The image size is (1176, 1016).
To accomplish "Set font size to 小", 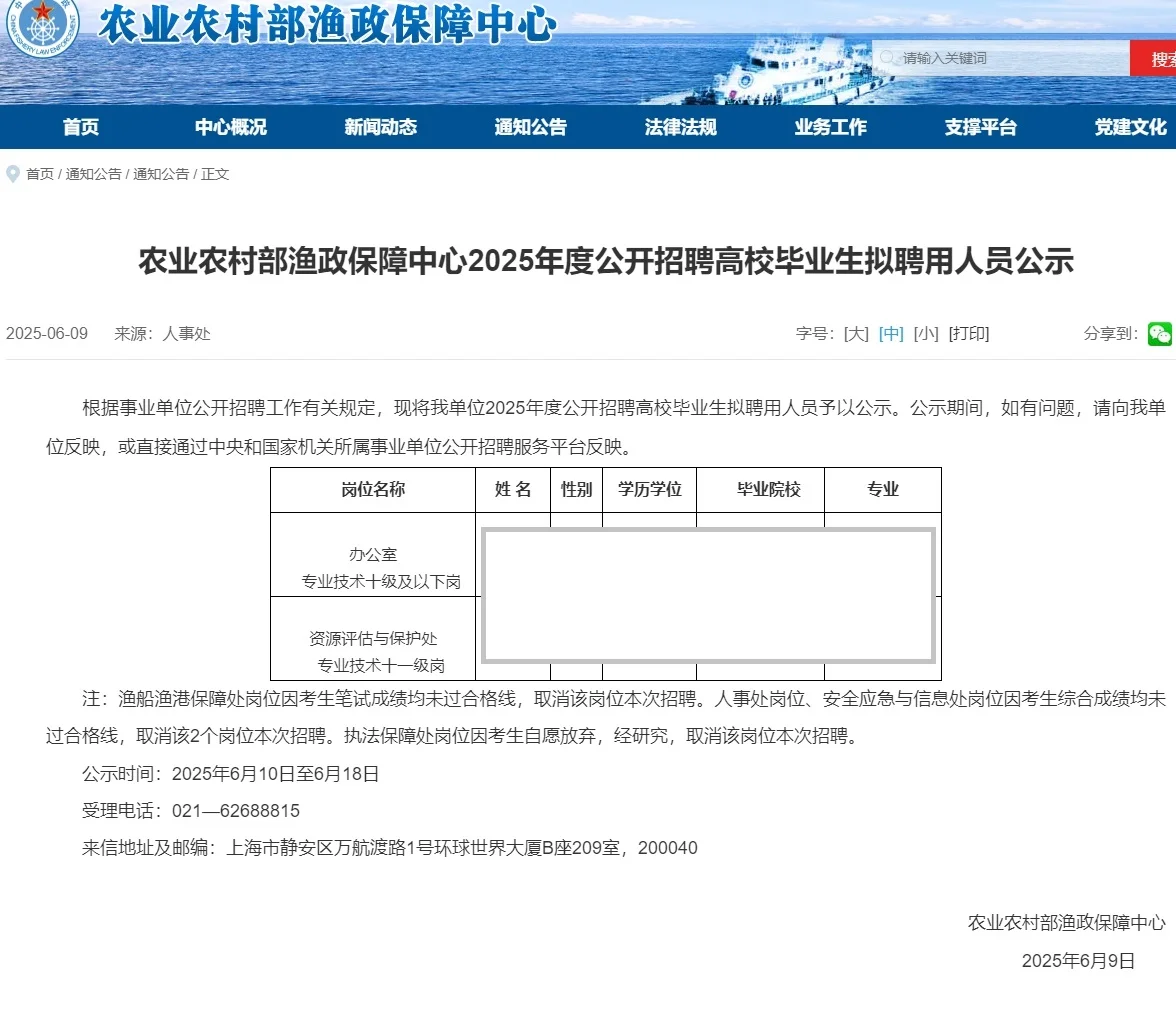I will (926, 334).
